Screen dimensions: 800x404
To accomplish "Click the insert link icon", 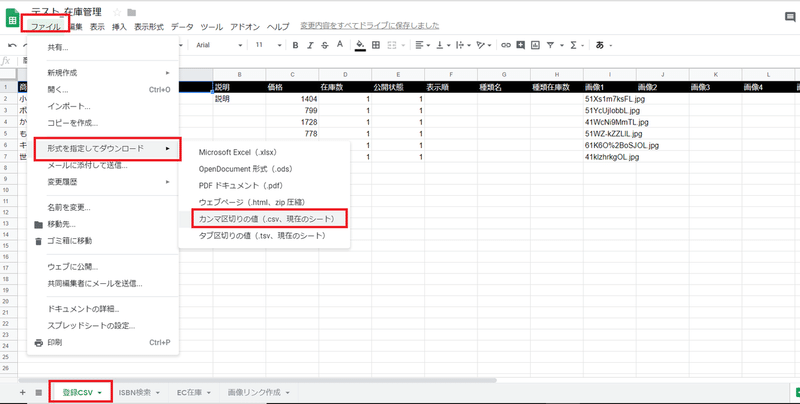I will (x=506, y=45).
